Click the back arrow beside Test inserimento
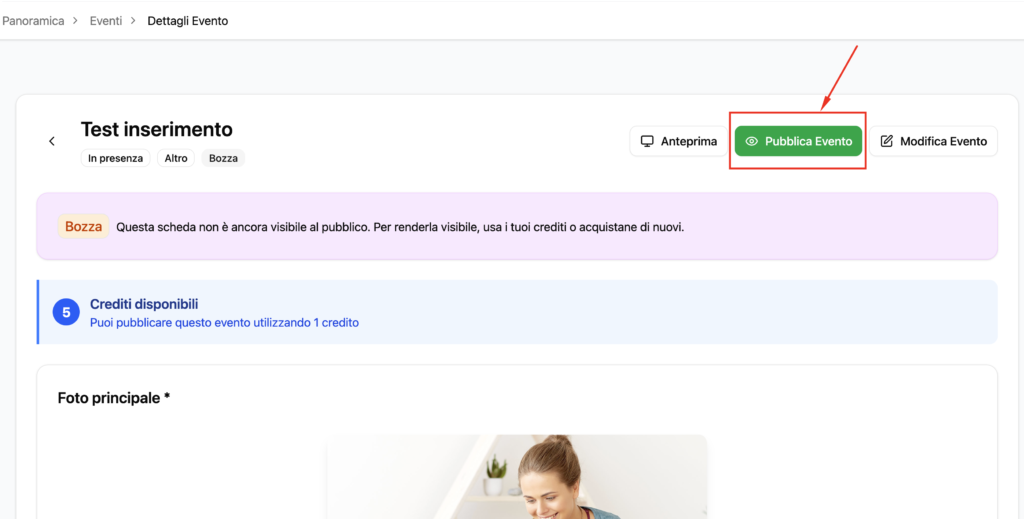Screen dimensions: 1024x519 click(52, 141)
